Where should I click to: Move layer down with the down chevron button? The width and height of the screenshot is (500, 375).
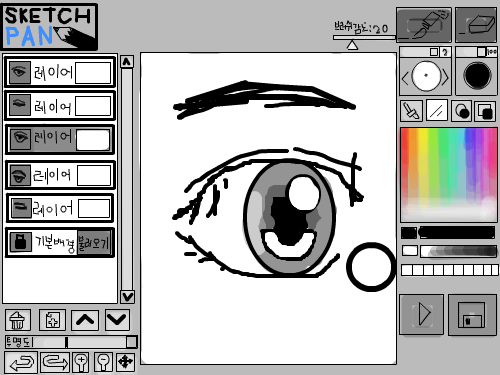(x=117, y=320)
